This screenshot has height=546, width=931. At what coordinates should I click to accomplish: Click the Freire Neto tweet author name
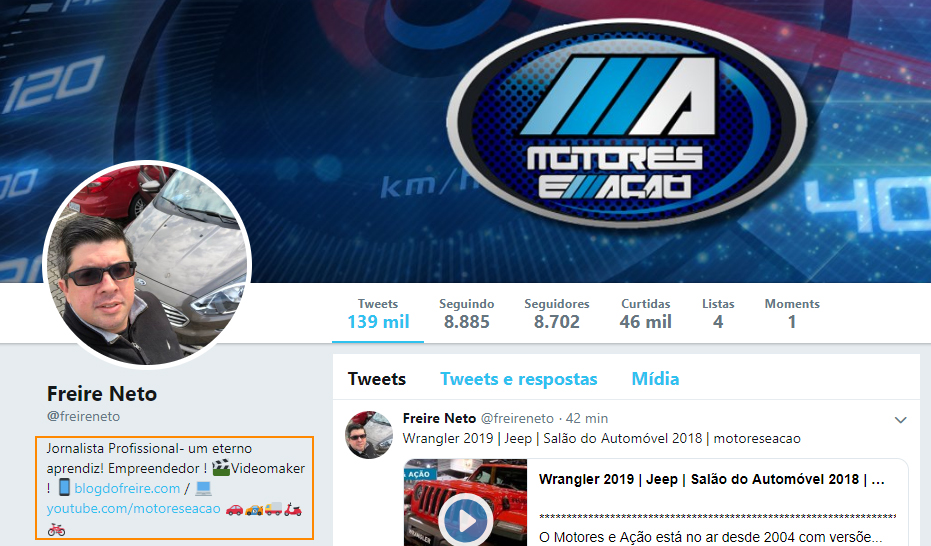pyautogui.click(x=439, y=418)
